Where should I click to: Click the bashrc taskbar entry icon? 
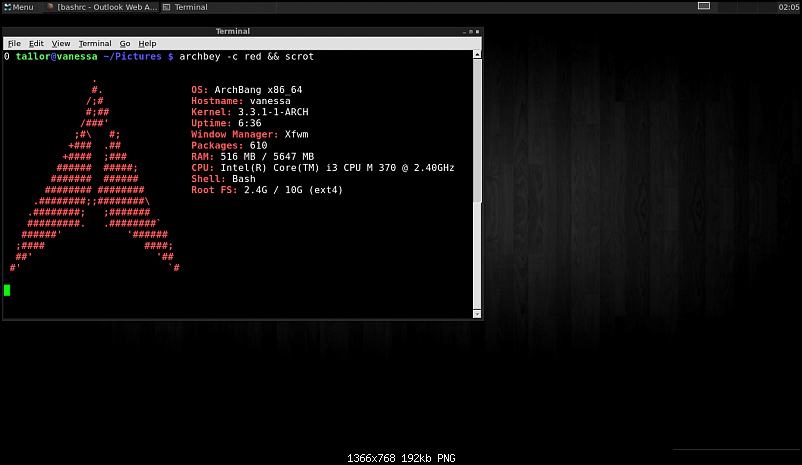point(50,7)
